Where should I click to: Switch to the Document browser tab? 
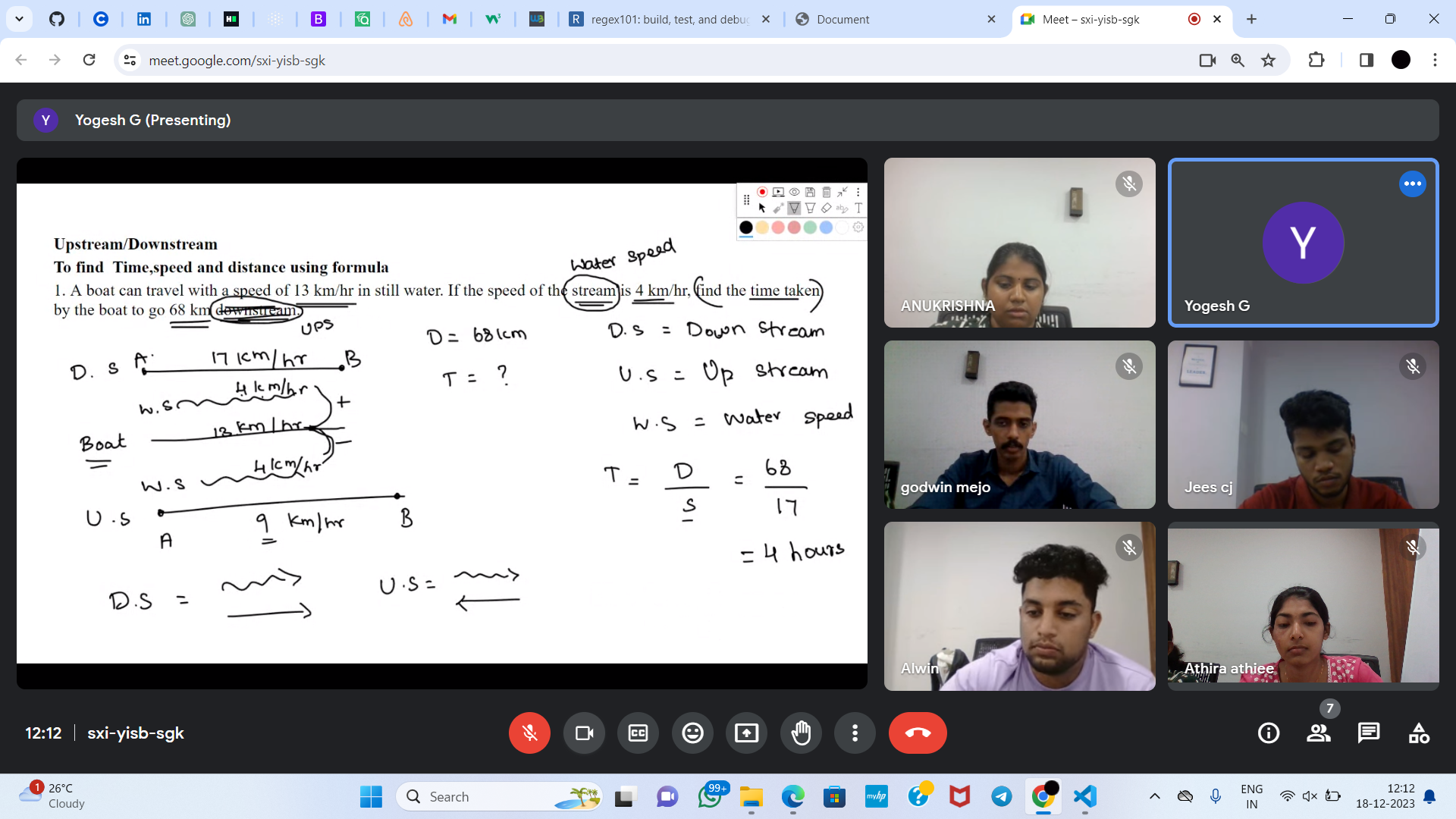tap(887, 19)
